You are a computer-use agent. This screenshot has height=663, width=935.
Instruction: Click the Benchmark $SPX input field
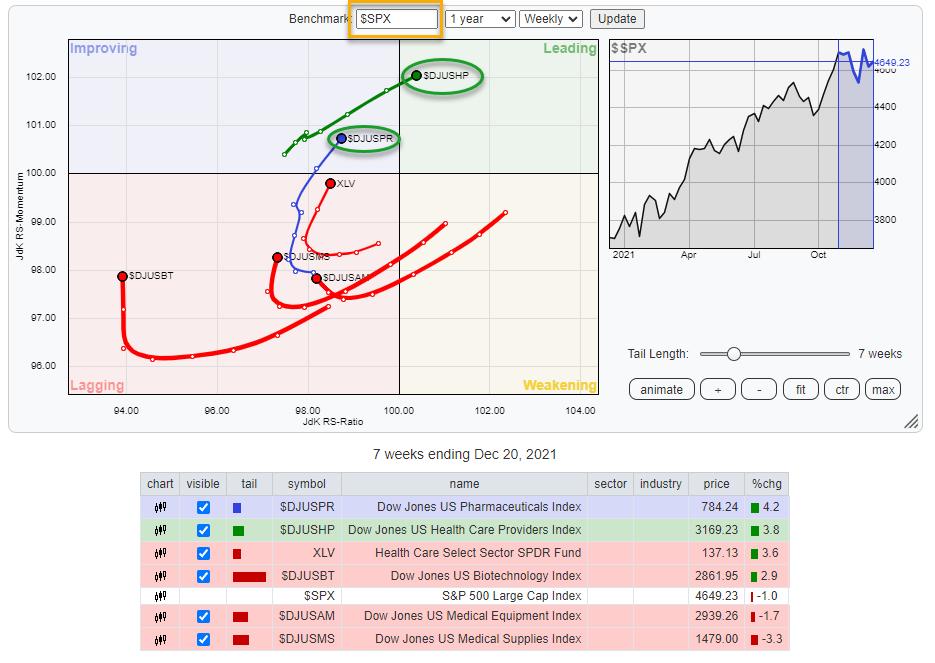tap(396, 19)
